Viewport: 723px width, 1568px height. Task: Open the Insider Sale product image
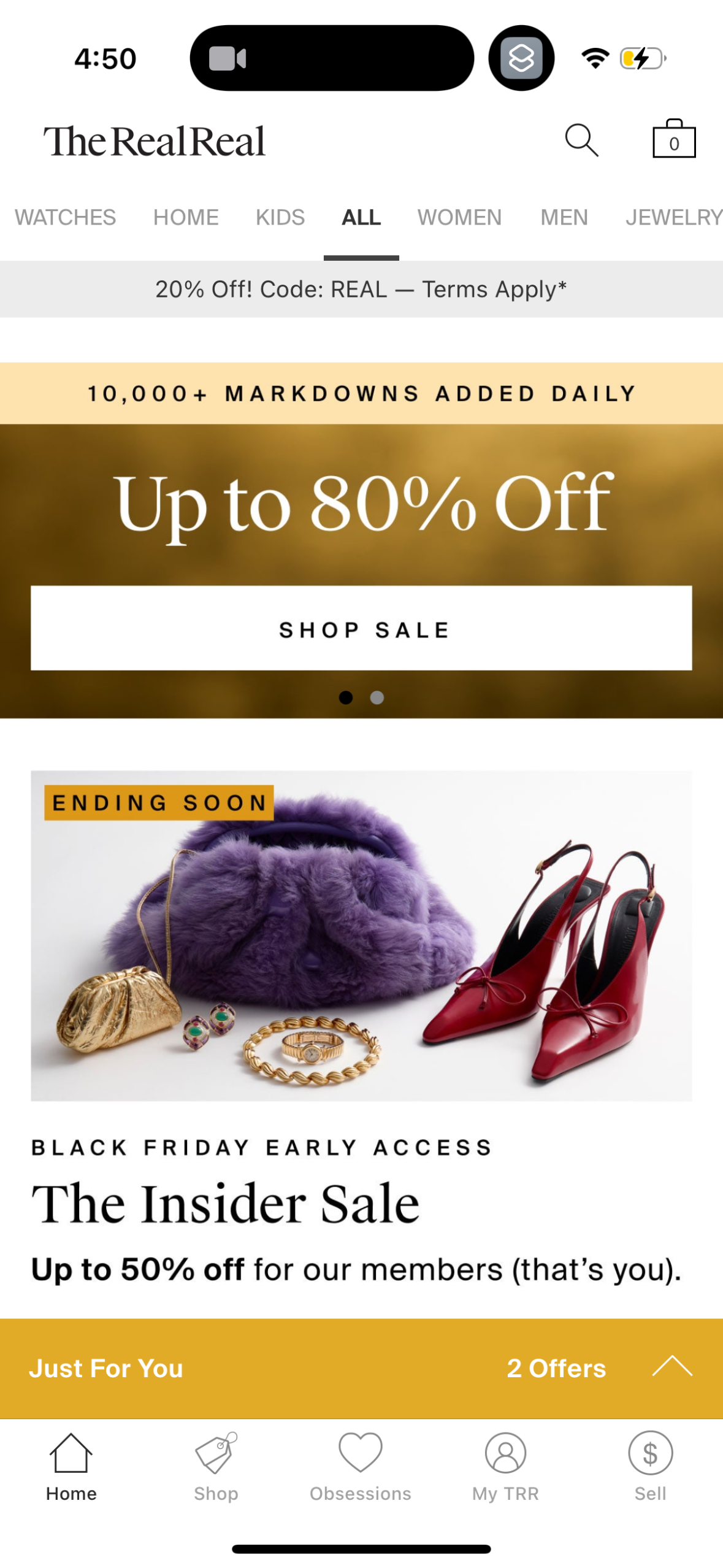click(361, 936)
